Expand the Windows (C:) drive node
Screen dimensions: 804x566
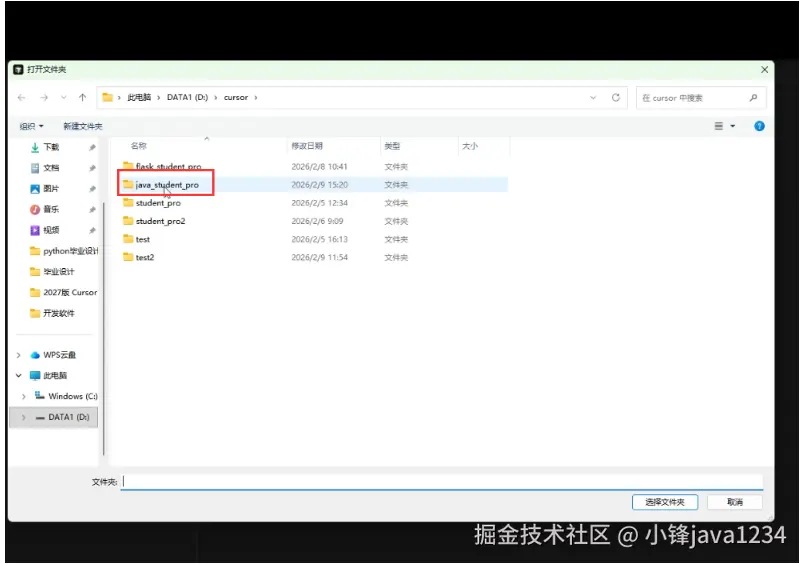pyautogui.click(x=24, y=396)
